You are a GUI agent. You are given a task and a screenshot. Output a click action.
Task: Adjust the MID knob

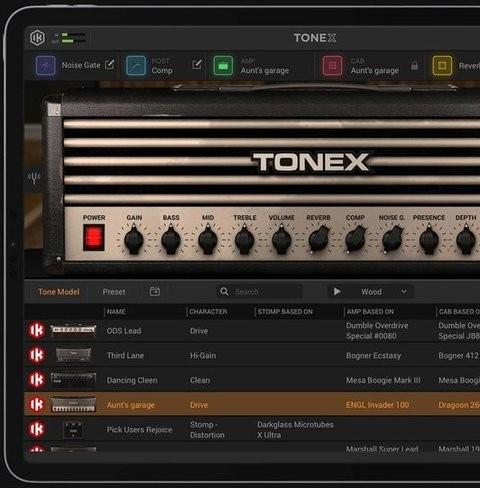point(208,239)
